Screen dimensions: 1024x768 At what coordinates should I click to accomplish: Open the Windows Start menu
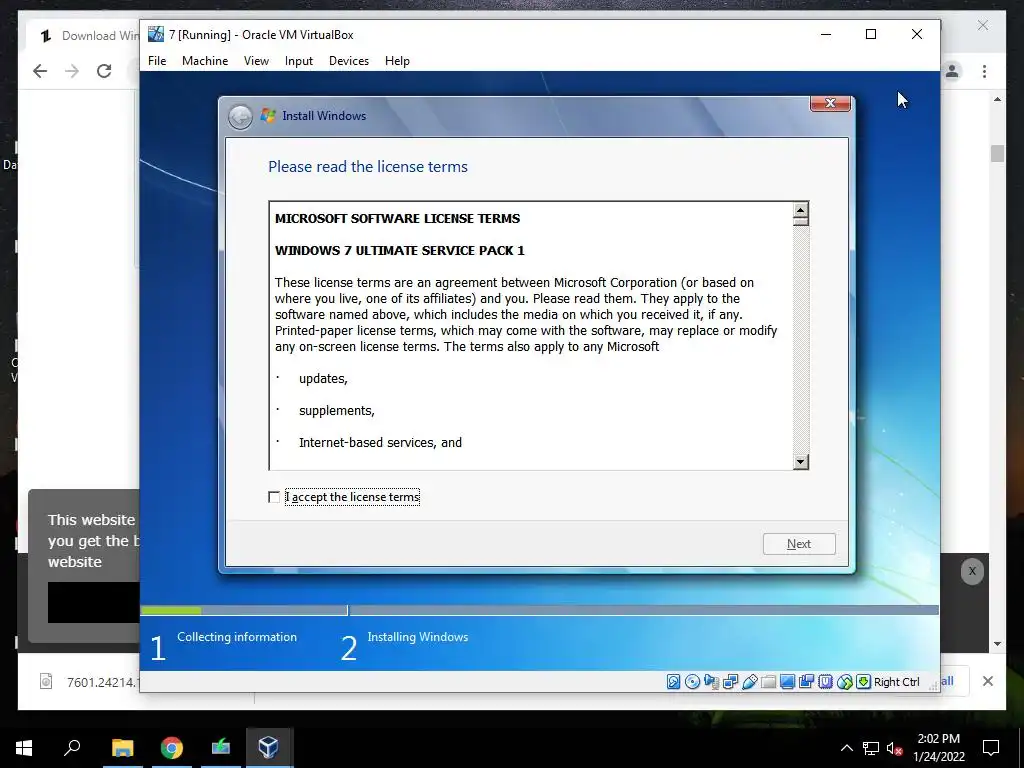tap(24, 748)
